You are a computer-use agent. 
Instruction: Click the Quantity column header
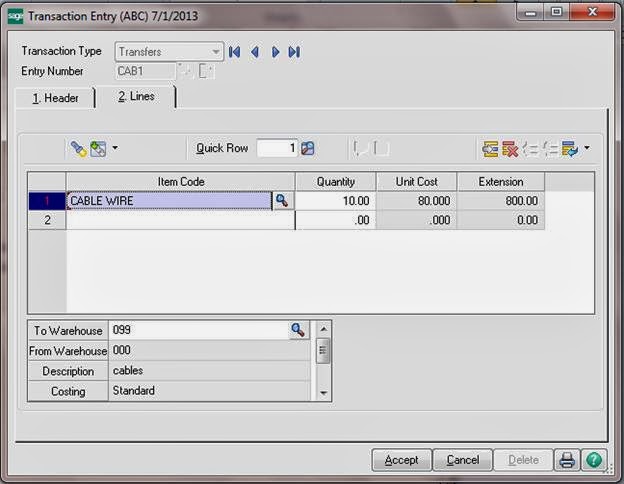click(x=336, y=182)
